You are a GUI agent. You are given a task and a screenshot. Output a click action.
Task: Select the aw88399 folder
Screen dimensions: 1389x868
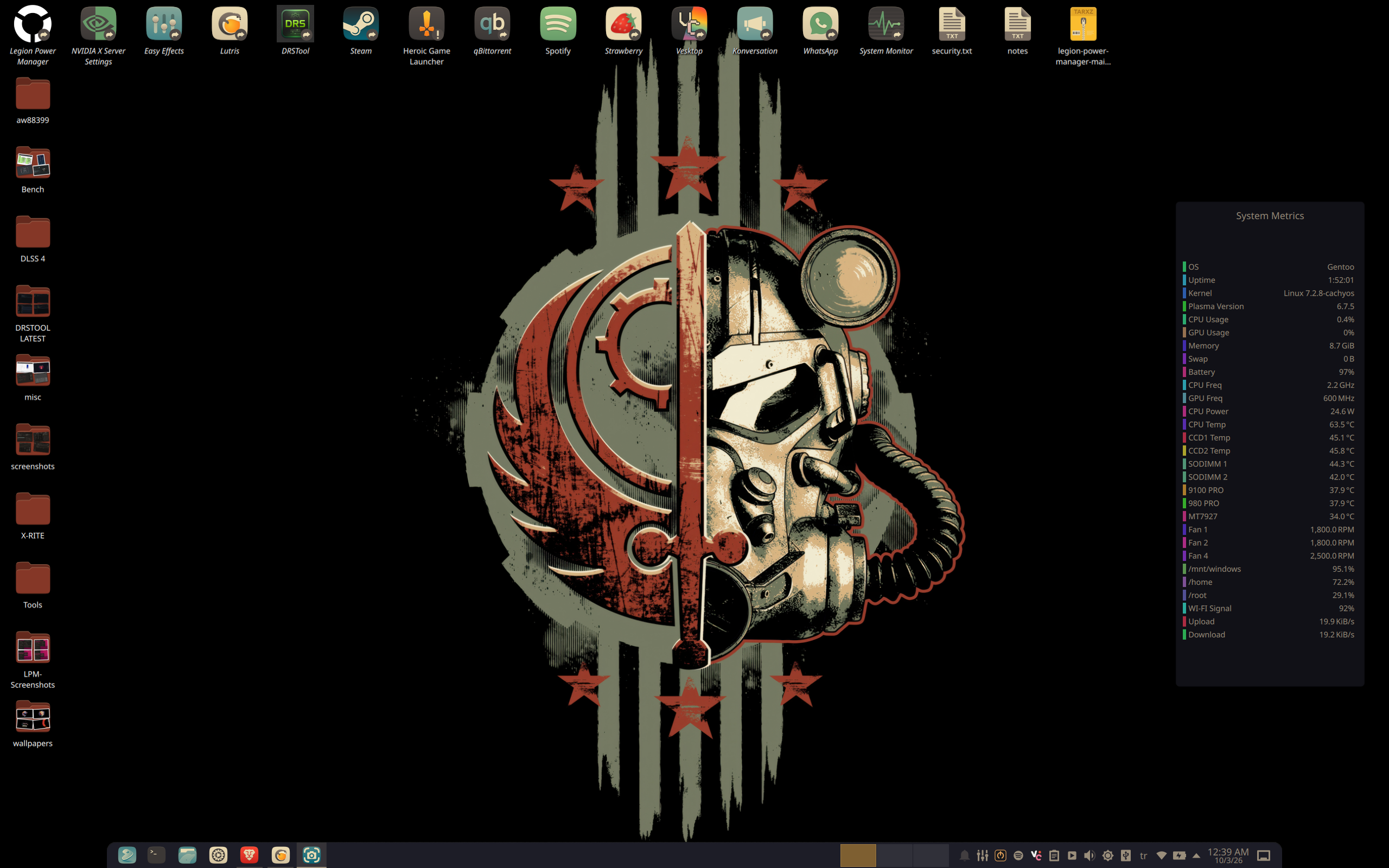pyautogui.click(x=33, y=93)
